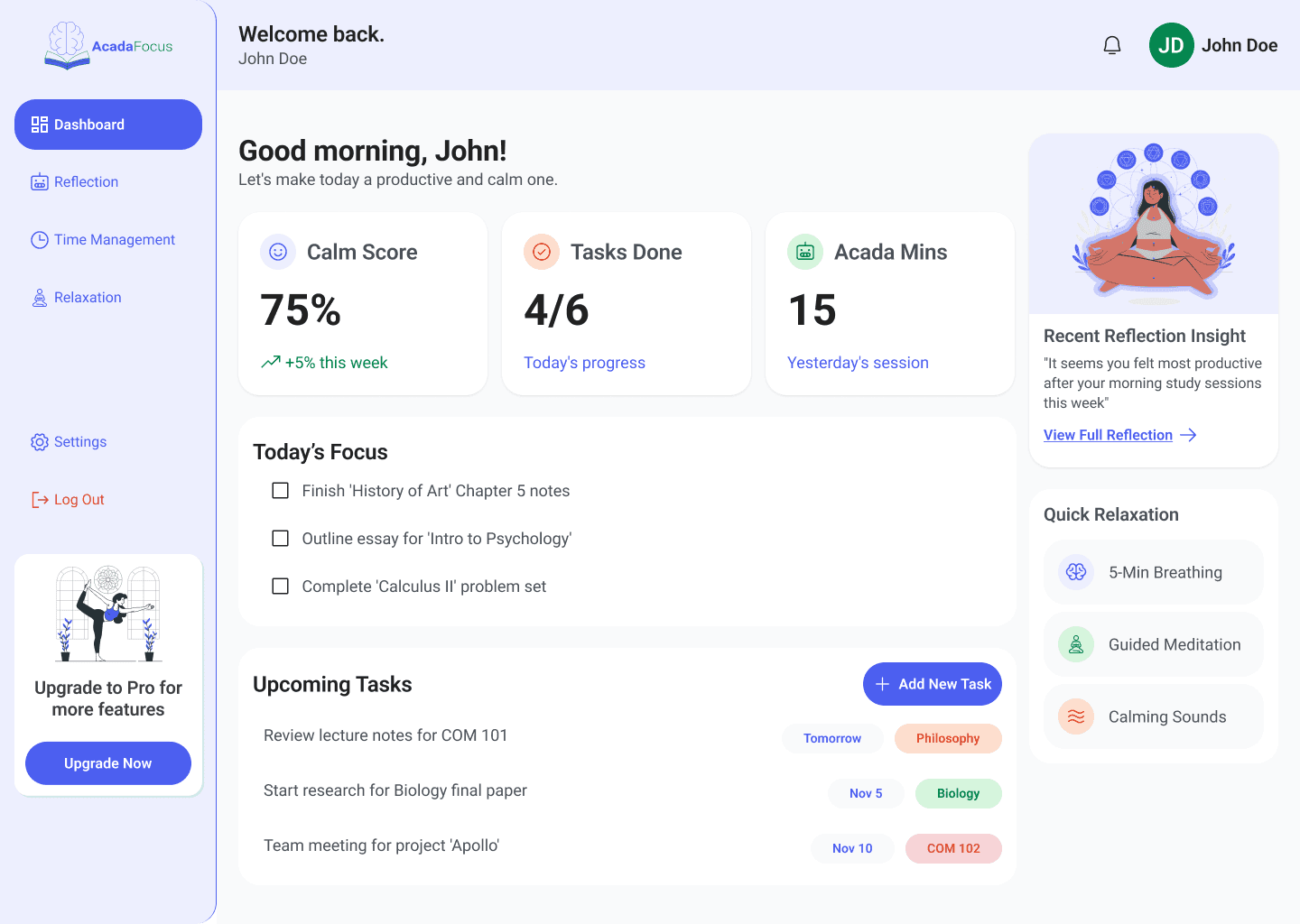The width and height of the screenshot is (1300, 924).
Task: Click the 5-Min Breathing brain icon
Action: (x=1076, y=572)
